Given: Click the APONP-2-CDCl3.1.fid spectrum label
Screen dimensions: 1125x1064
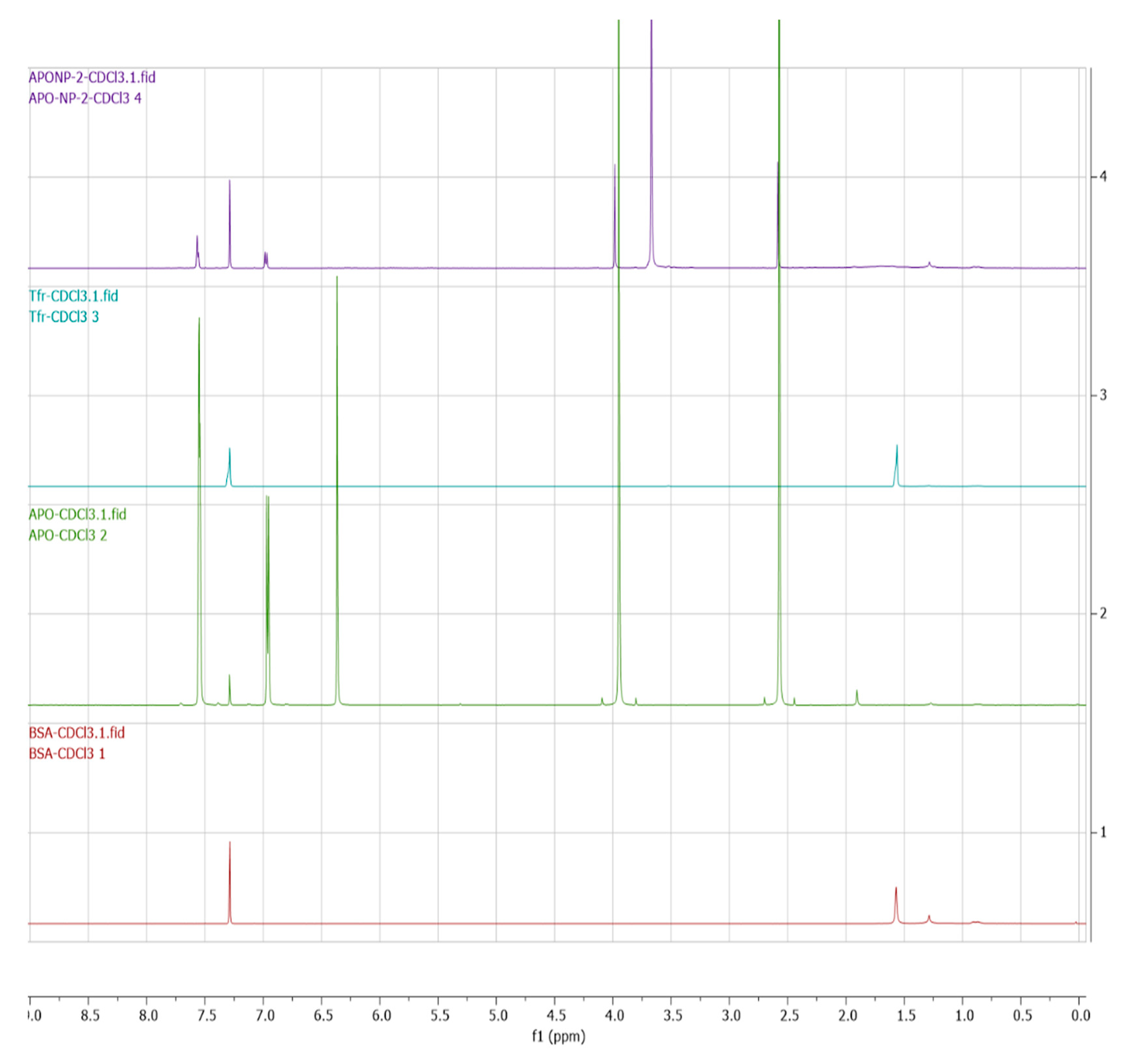Looking at the screenshot, I should [x=92, y=77].
